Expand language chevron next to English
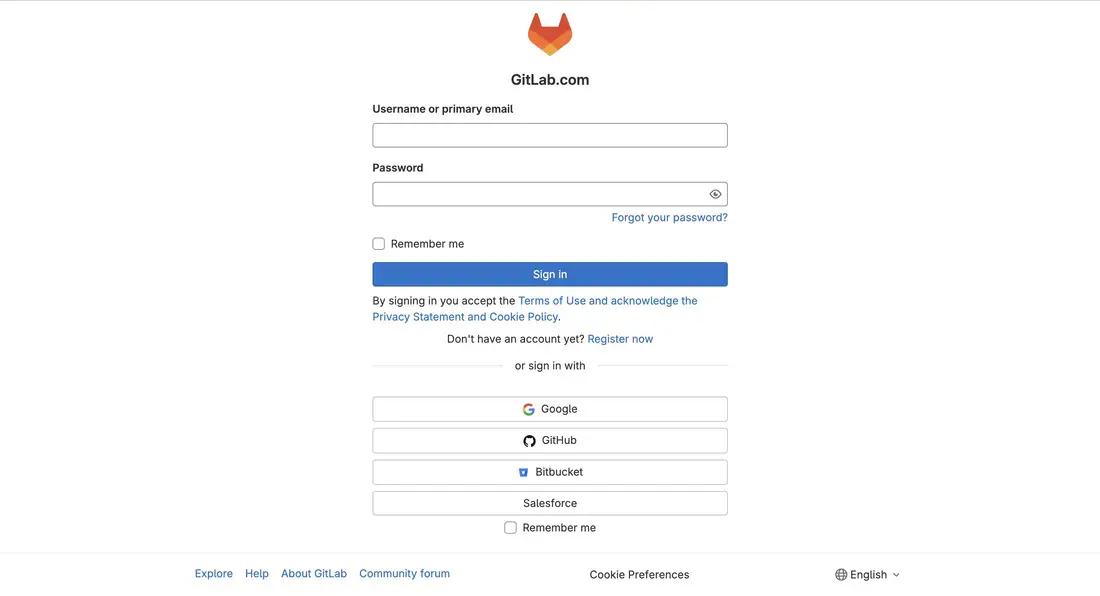This screenshot has height=596, width=1100. coord(896,575)
